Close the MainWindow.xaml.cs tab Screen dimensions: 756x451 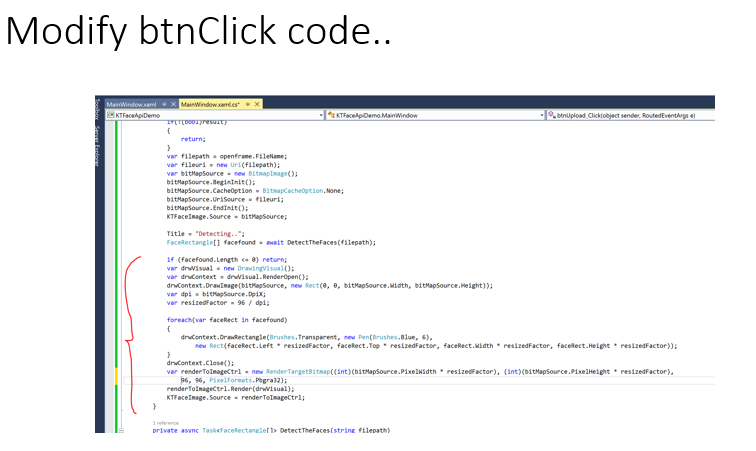tap(258, 104)
